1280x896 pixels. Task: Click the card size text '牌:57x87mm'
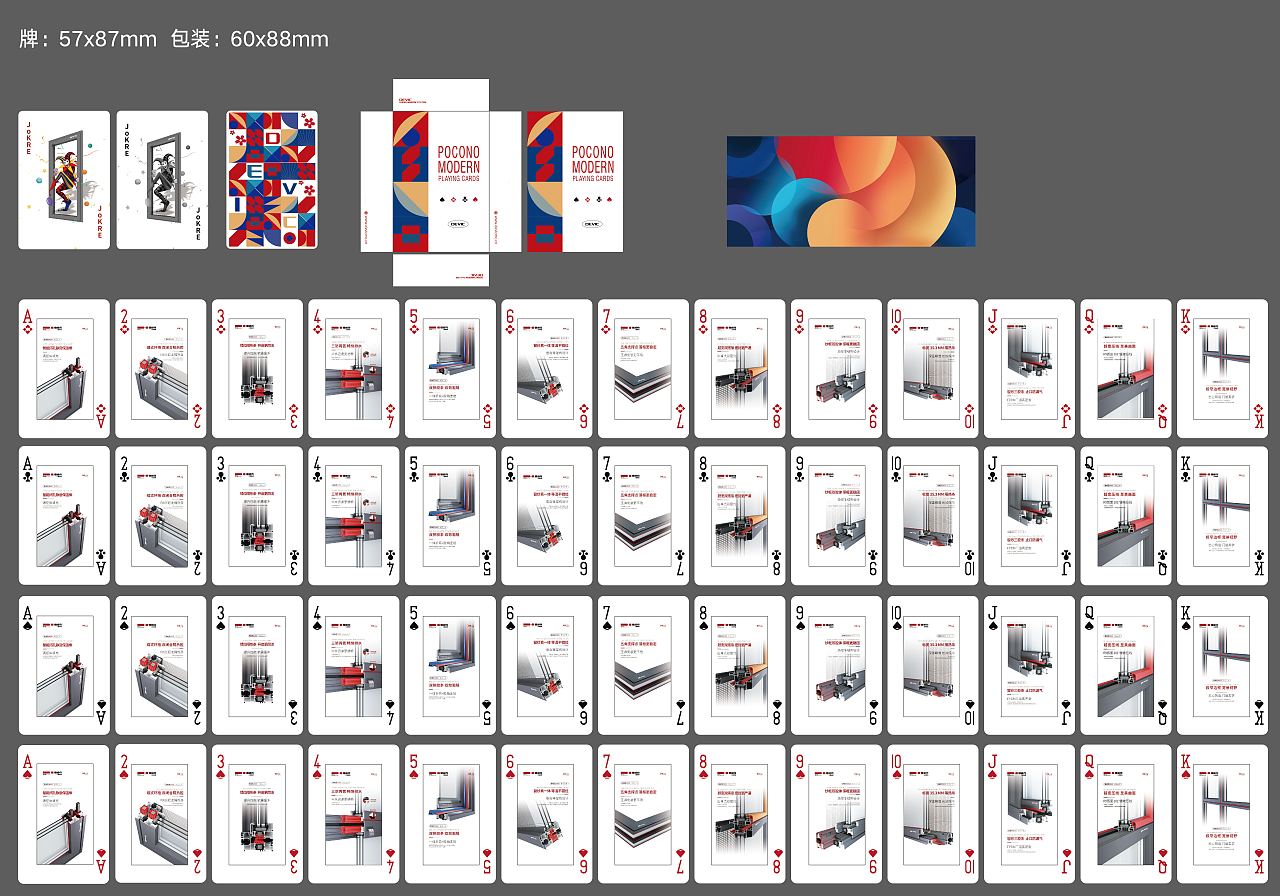pos(88,39)
